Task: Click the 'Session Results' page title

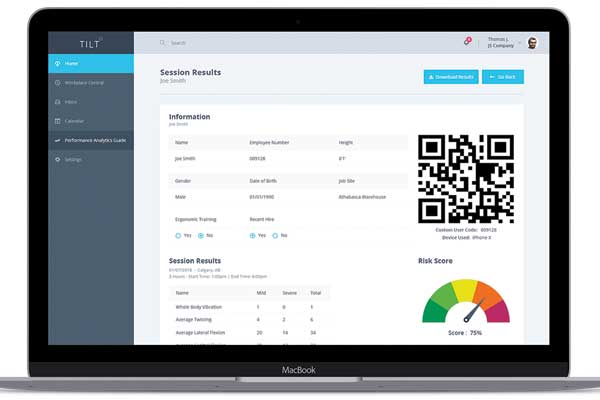Action: click(190, 72)
